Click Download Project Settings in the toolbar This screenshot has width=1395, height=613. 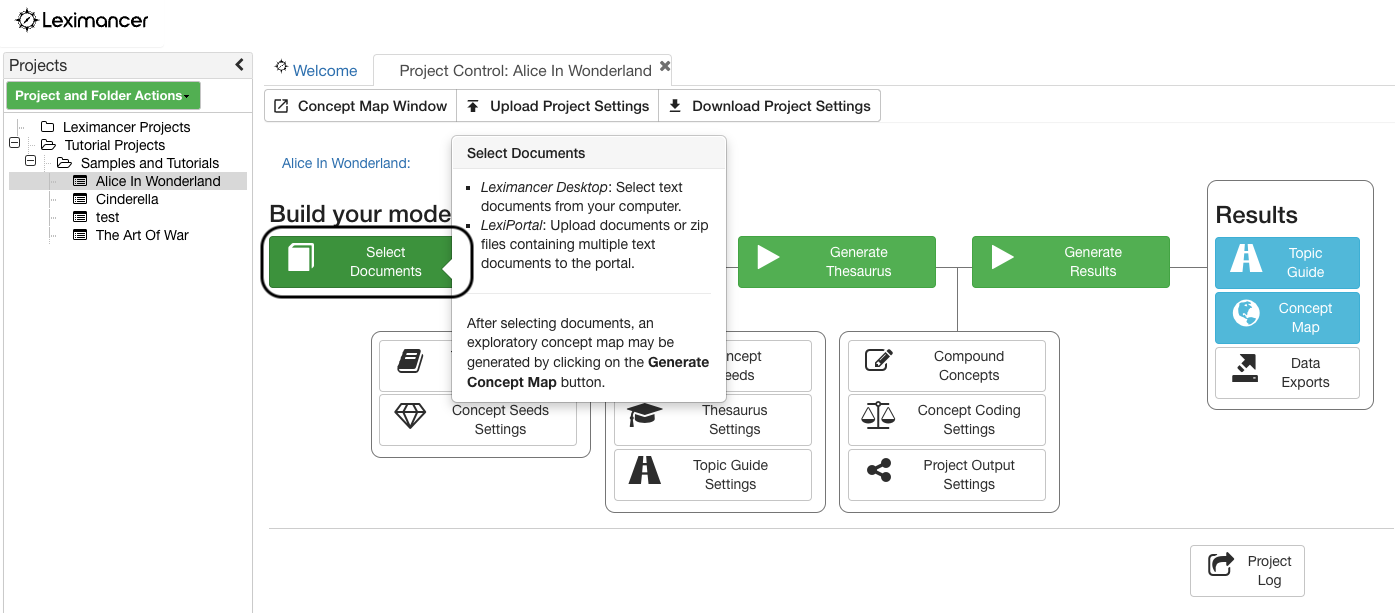(769, 105)
